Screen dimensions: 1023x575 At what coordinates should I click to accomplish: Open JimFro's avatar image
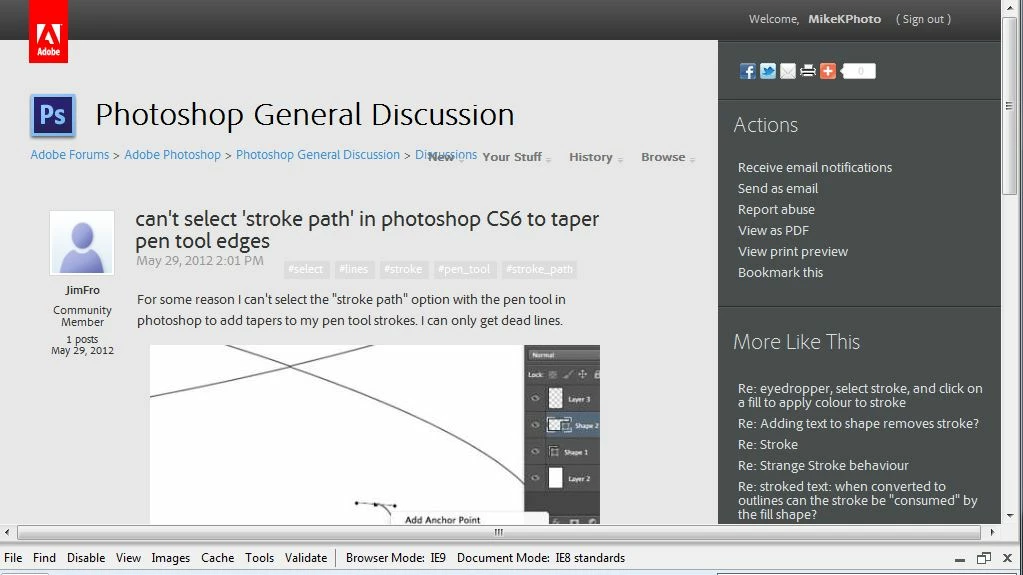tap(82, 243)
